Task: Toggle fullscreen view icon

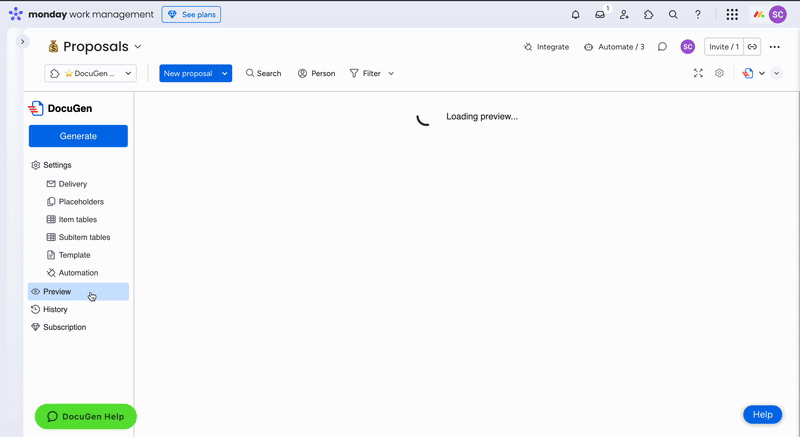Action: 698,73
